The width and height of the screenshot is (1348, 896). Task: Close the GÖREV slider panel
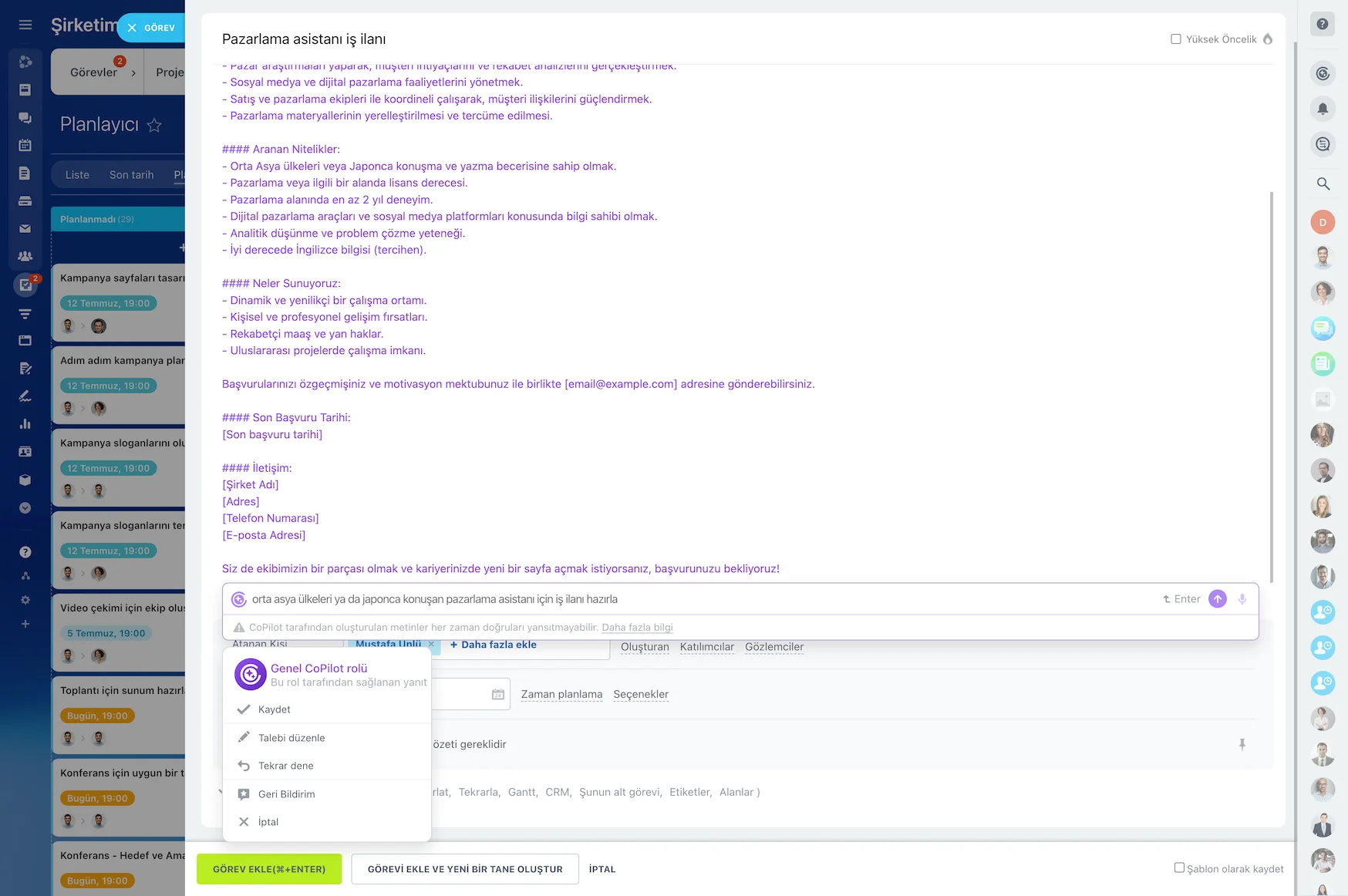point(132,28)
